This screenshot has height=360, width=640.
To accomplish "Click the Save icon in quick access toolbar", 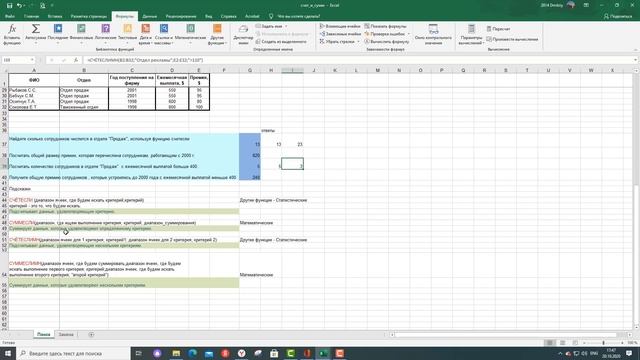I will [x=9, y=5].
